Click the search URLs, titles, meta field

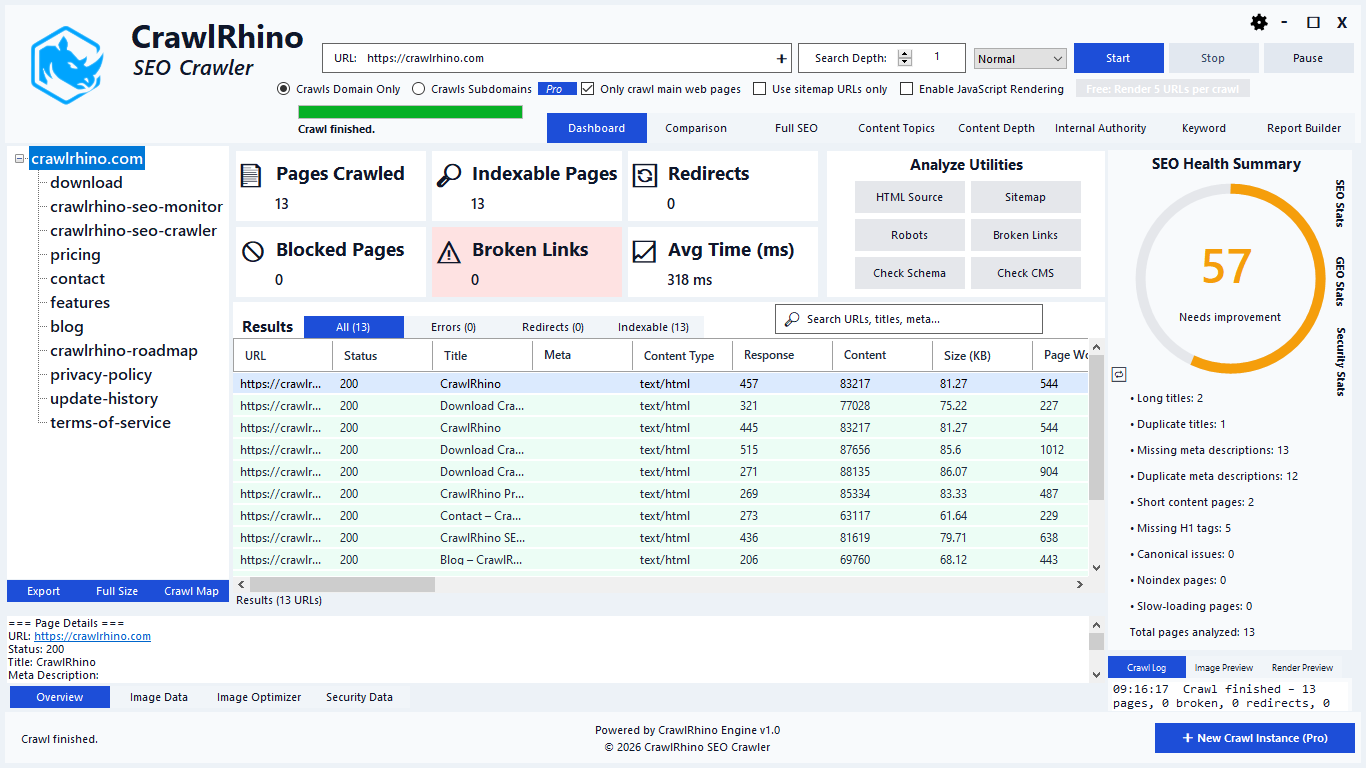(908, 318)
